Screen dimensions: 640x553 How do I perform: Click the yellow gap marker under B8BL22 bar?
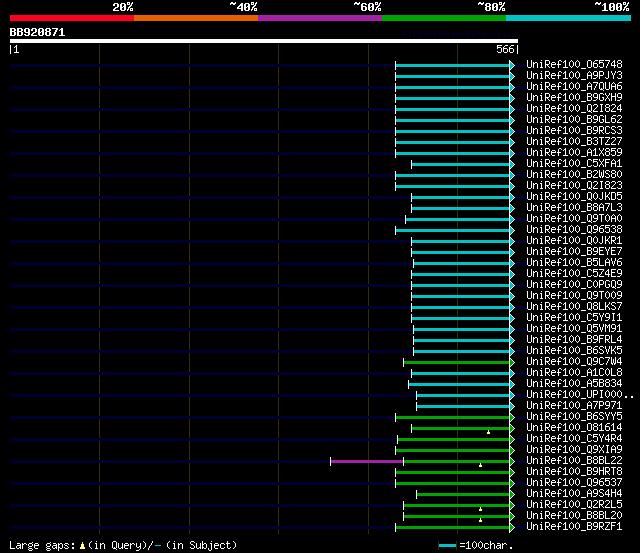coord(480,465)
